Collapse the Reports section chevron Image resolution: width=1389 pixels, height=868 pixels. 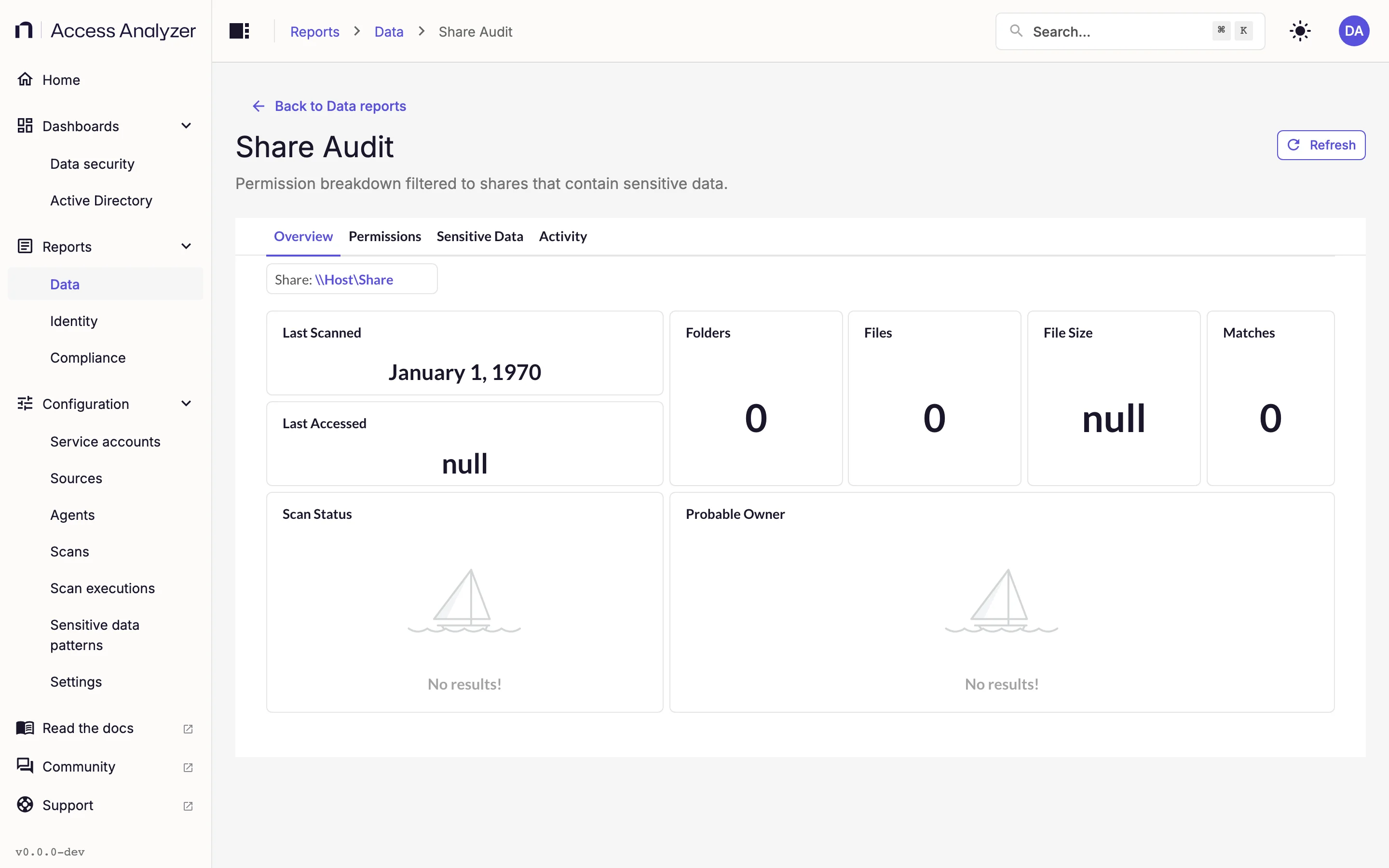[186, 246]
